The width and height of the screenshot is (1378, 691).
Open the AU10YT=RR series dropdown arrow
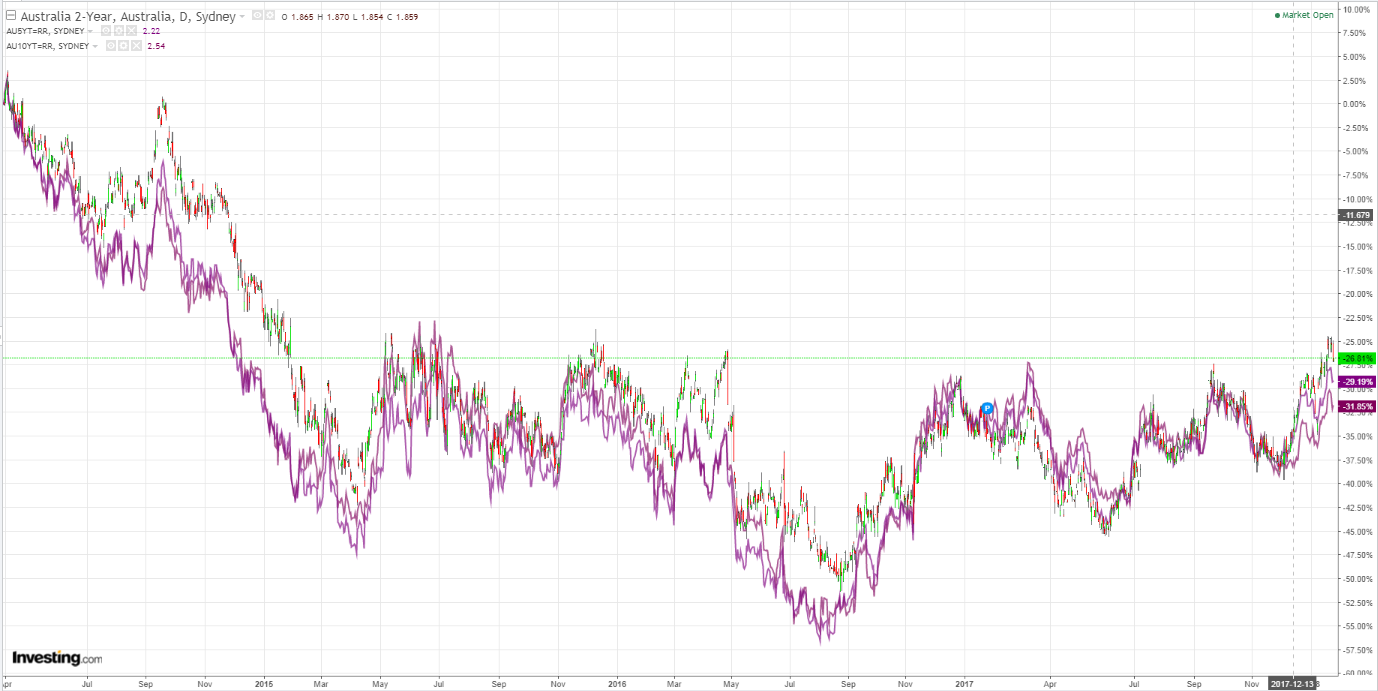click(x=95, y=46)
